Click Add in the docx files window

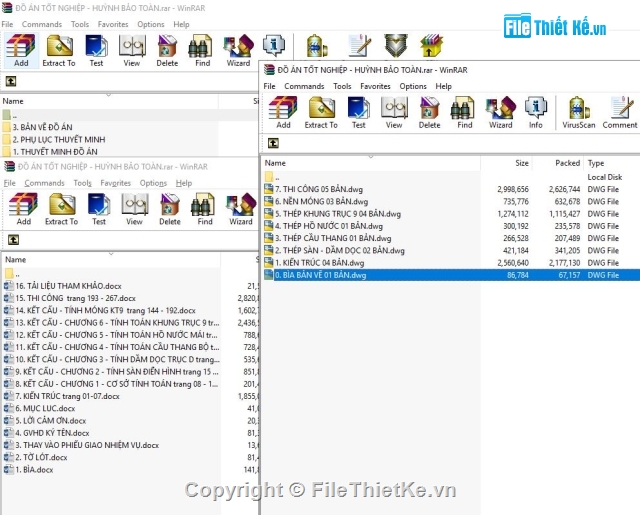[x=24, y=209]
